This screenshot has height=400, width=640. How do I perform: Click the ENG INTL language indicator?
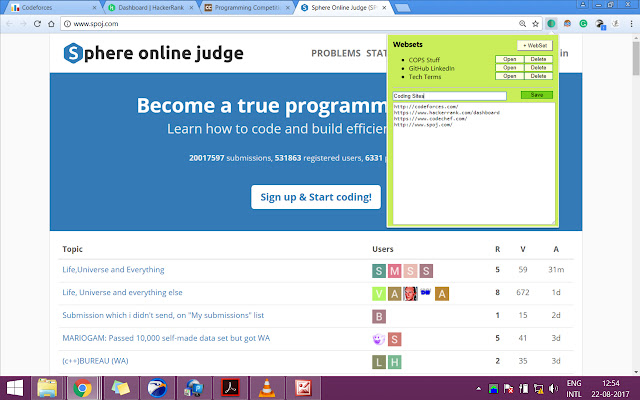click(573, 389)
